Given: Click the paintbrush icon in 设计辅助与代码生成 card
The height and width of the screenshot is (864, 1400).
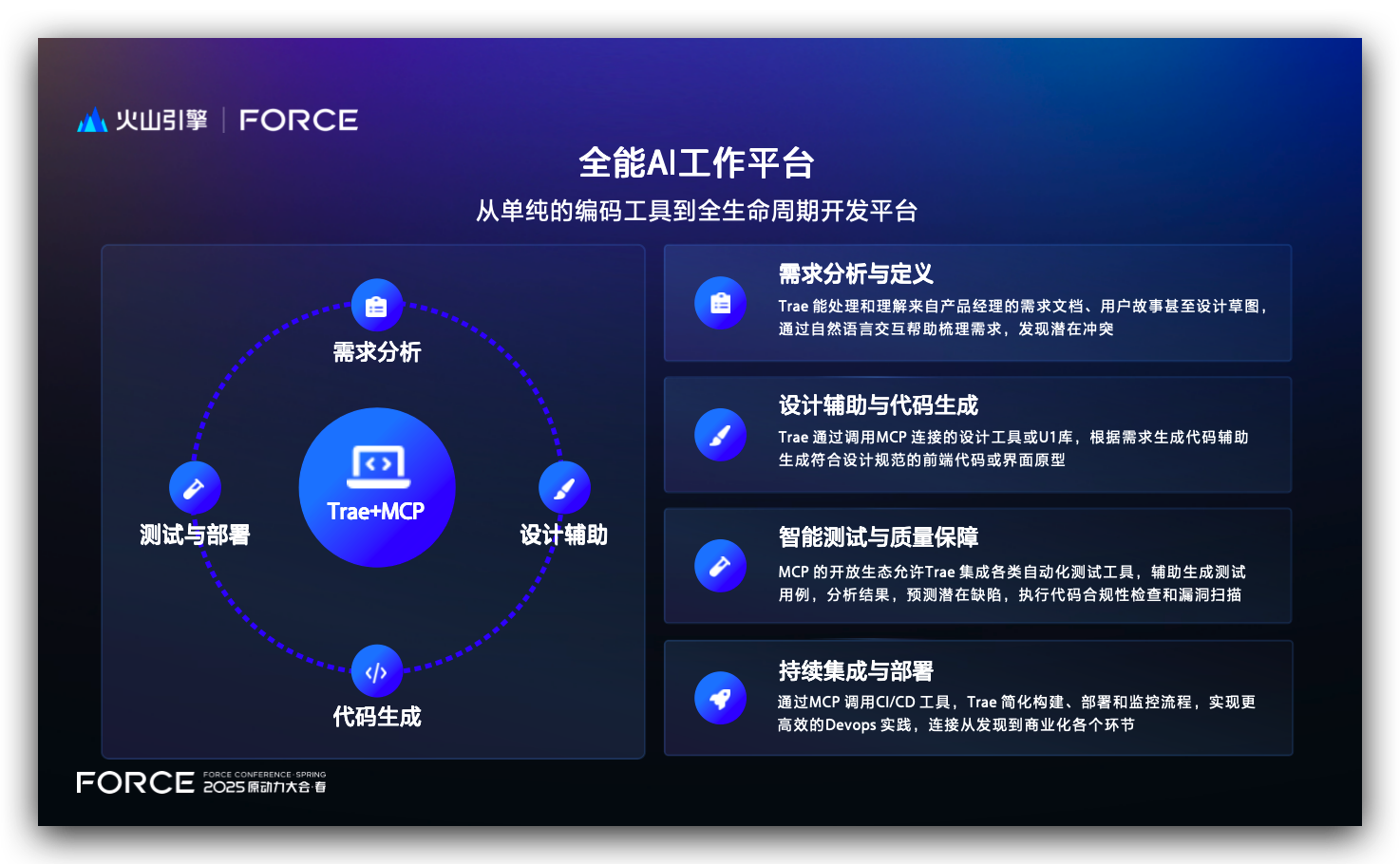Looking at the screenshot, I should point(721,435).
